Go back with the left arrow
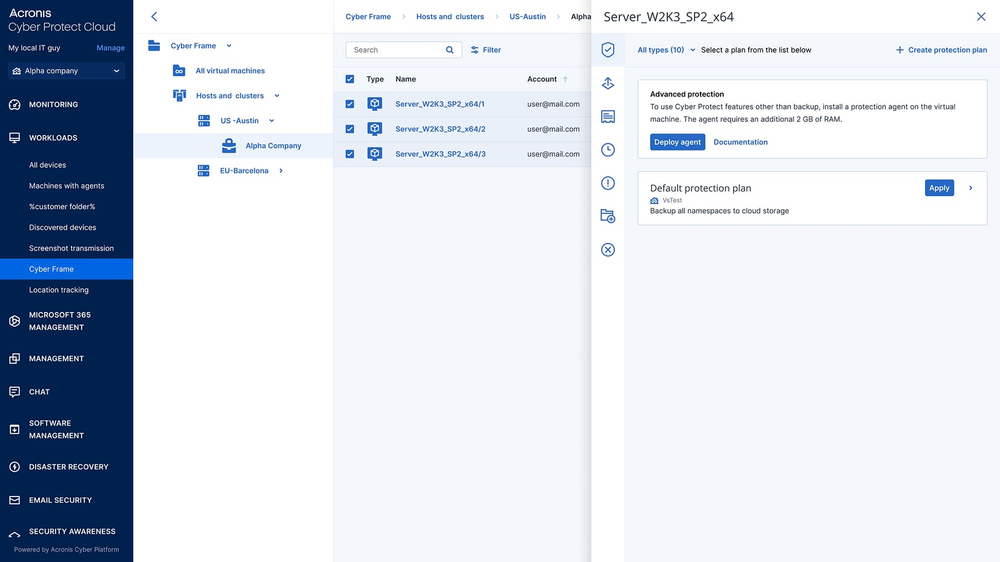 [154, 17]
